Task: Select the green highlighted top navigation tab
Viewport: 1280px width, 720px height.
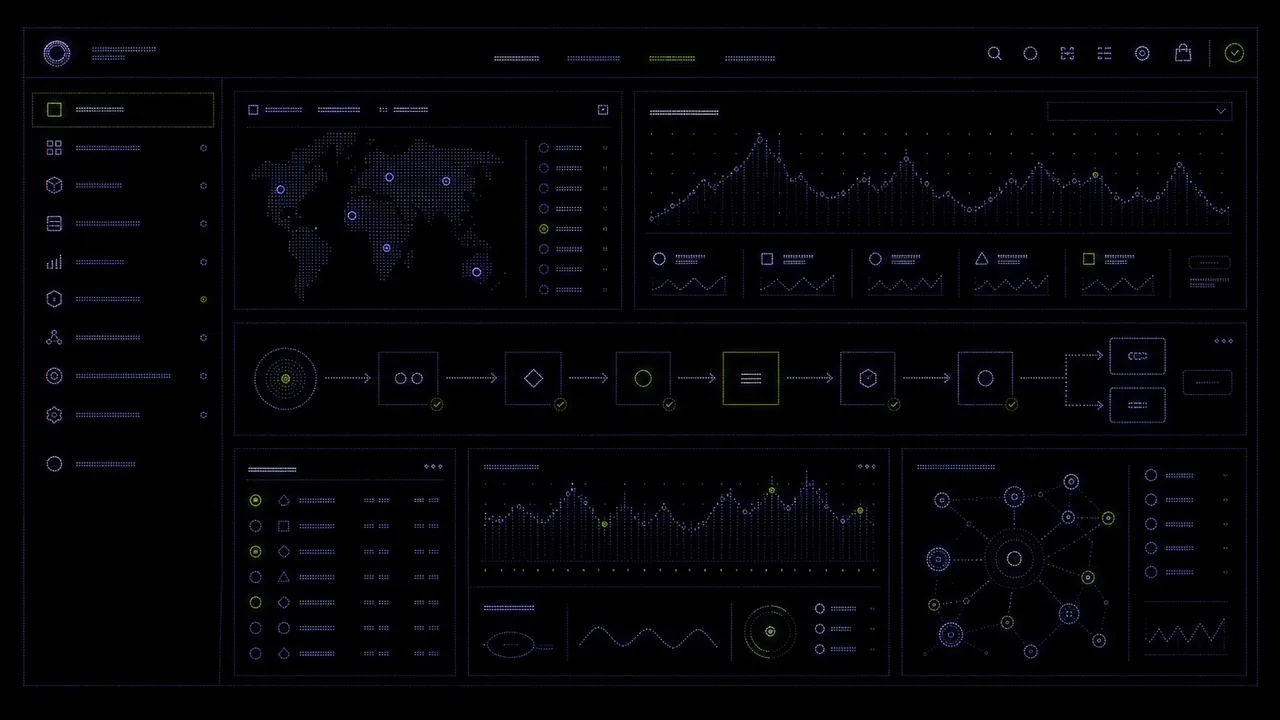Action: [672, 58]
